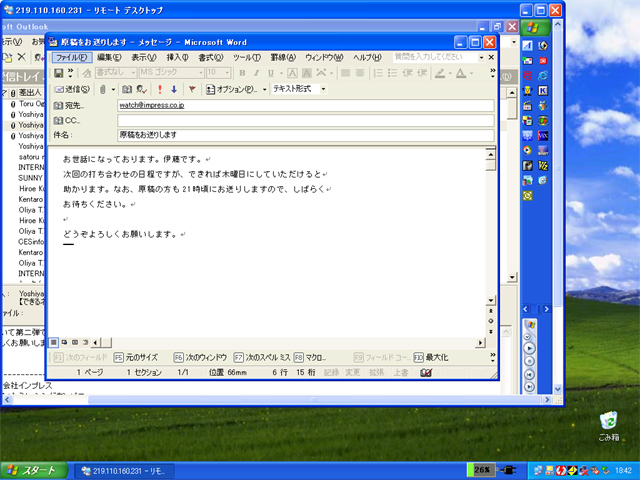Set low importance with blue down arrow
640x480 pixels.
(174, 88)
